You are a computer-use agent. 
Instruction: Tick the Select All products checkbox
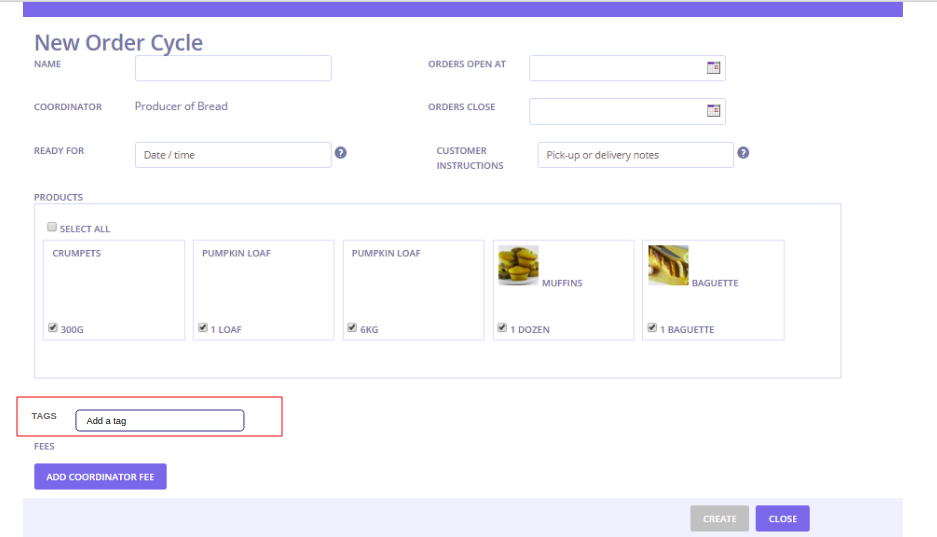(52, 227)
